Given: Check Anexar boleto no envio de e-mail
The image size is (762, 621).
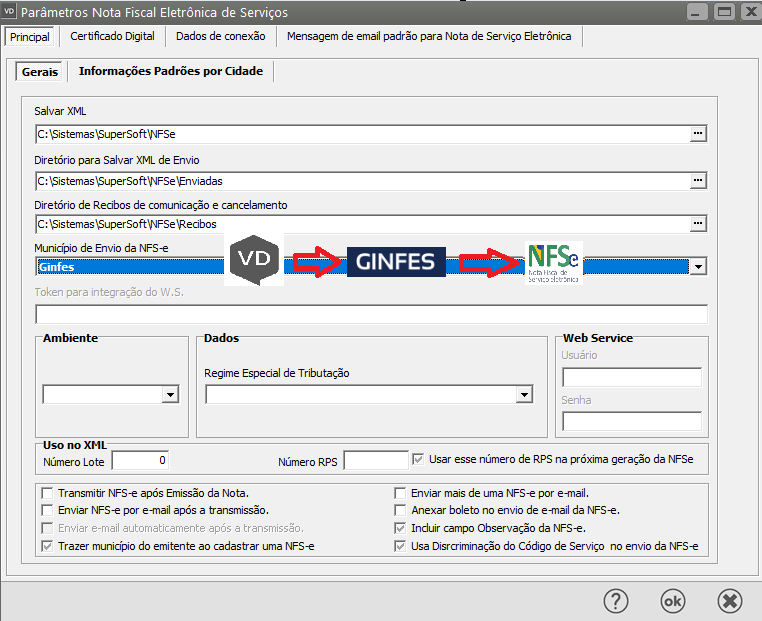Looking at the screenshot, I should [x=401, y=511].
